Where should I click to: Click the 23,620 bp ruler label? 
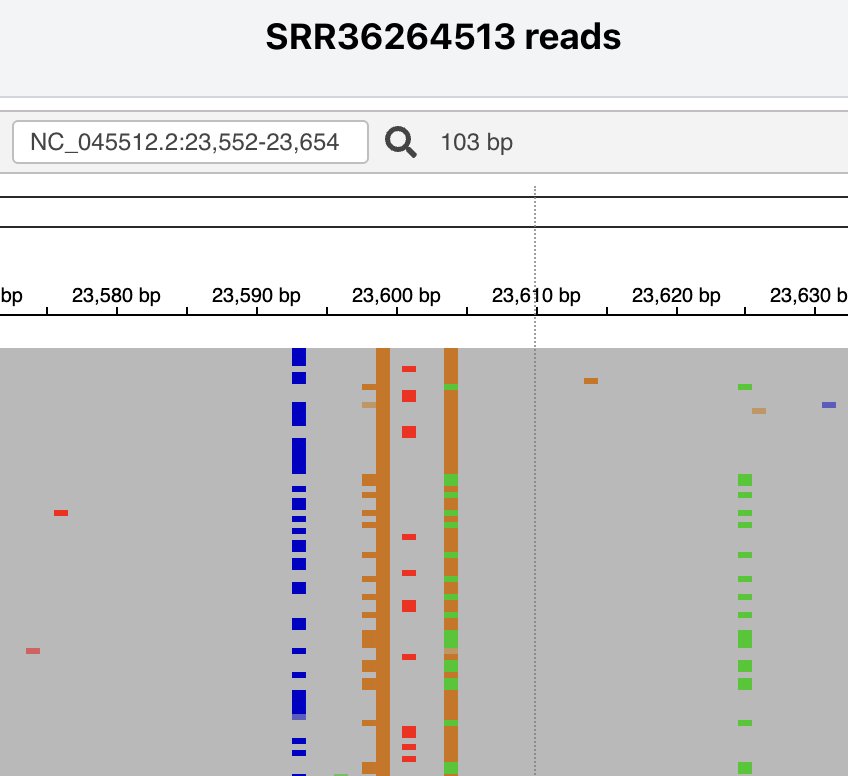tap(676, 296)
